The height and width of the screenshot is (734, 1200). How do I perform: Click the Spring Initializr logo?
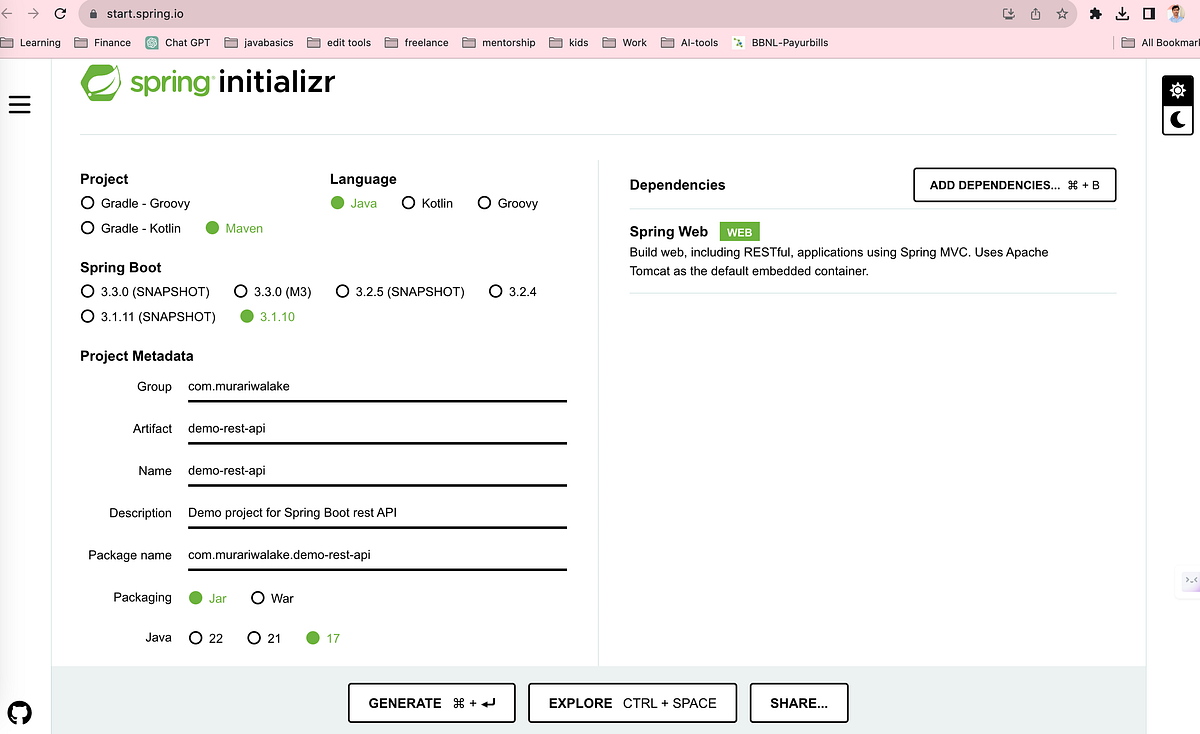coord(207,83)
